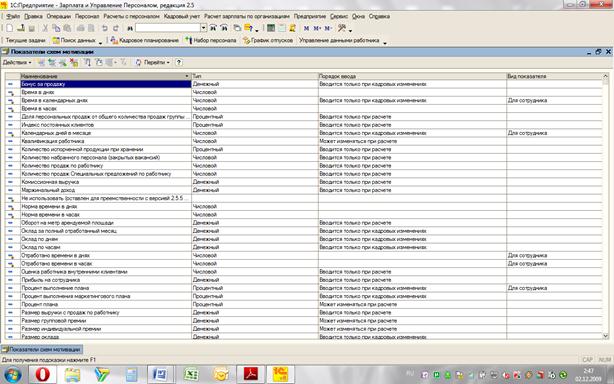Click the Undo arrow icon
This screenshot has height=384, width=614.
point(105,28)
